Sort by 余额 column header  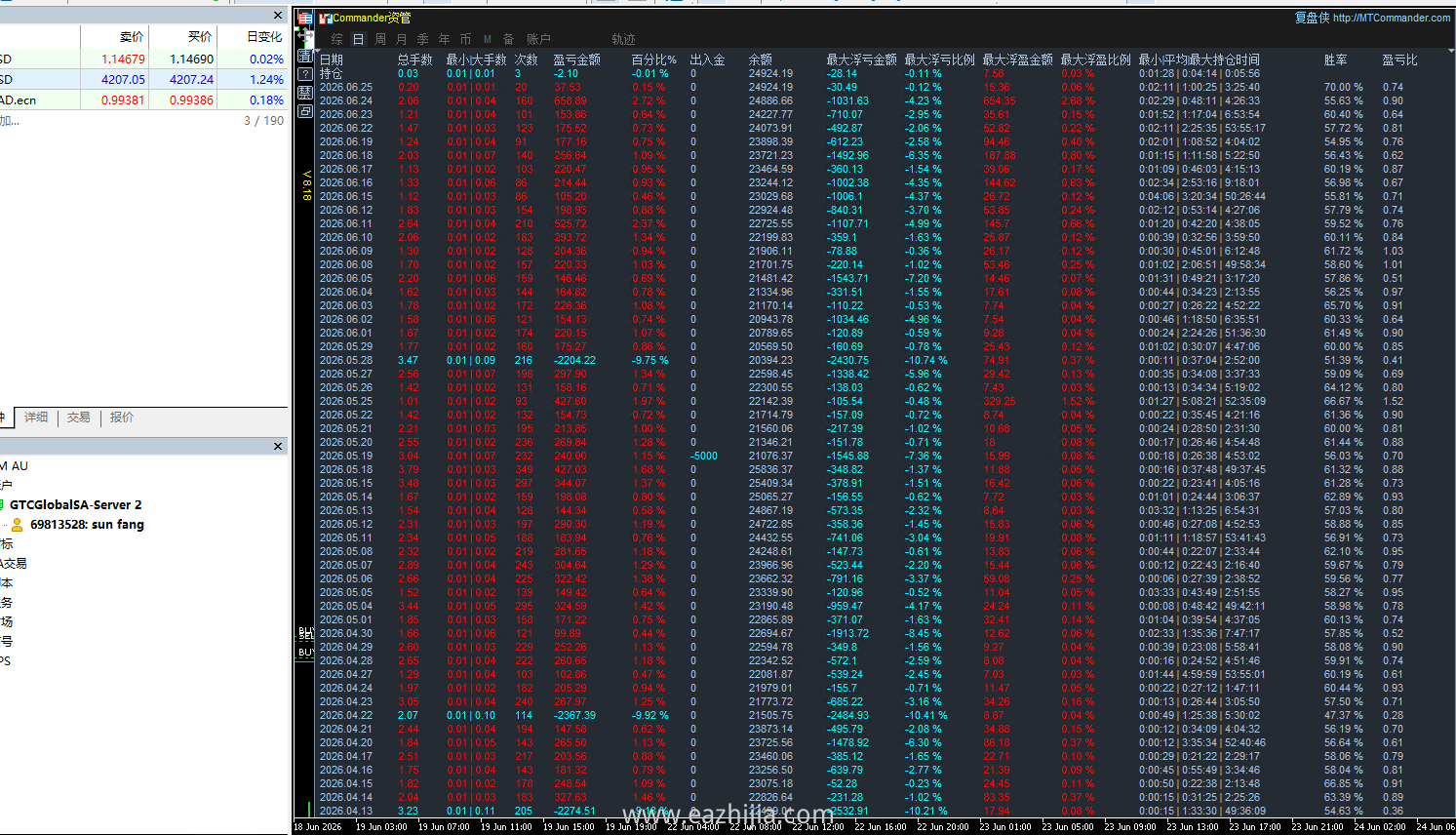760,60
